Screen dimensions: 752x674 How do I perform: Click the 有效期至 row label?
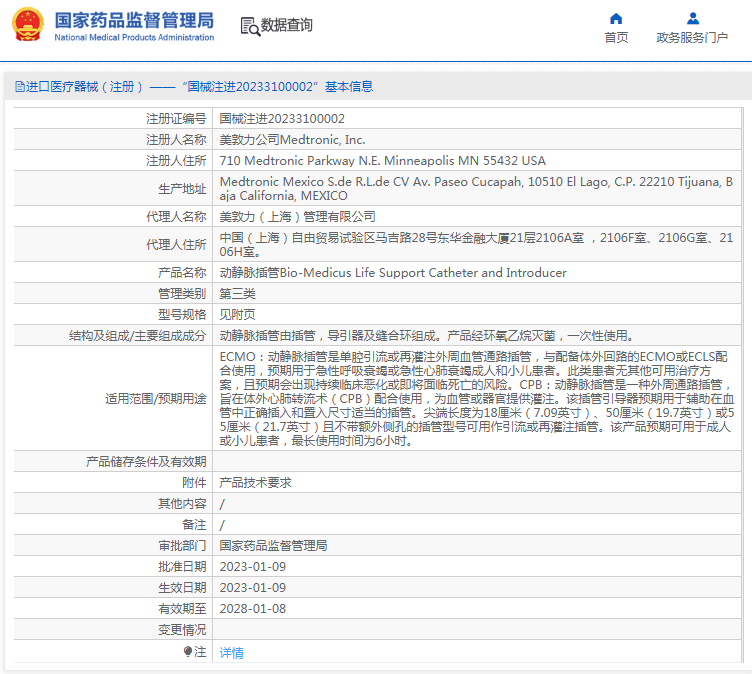[x=182, y=609]
